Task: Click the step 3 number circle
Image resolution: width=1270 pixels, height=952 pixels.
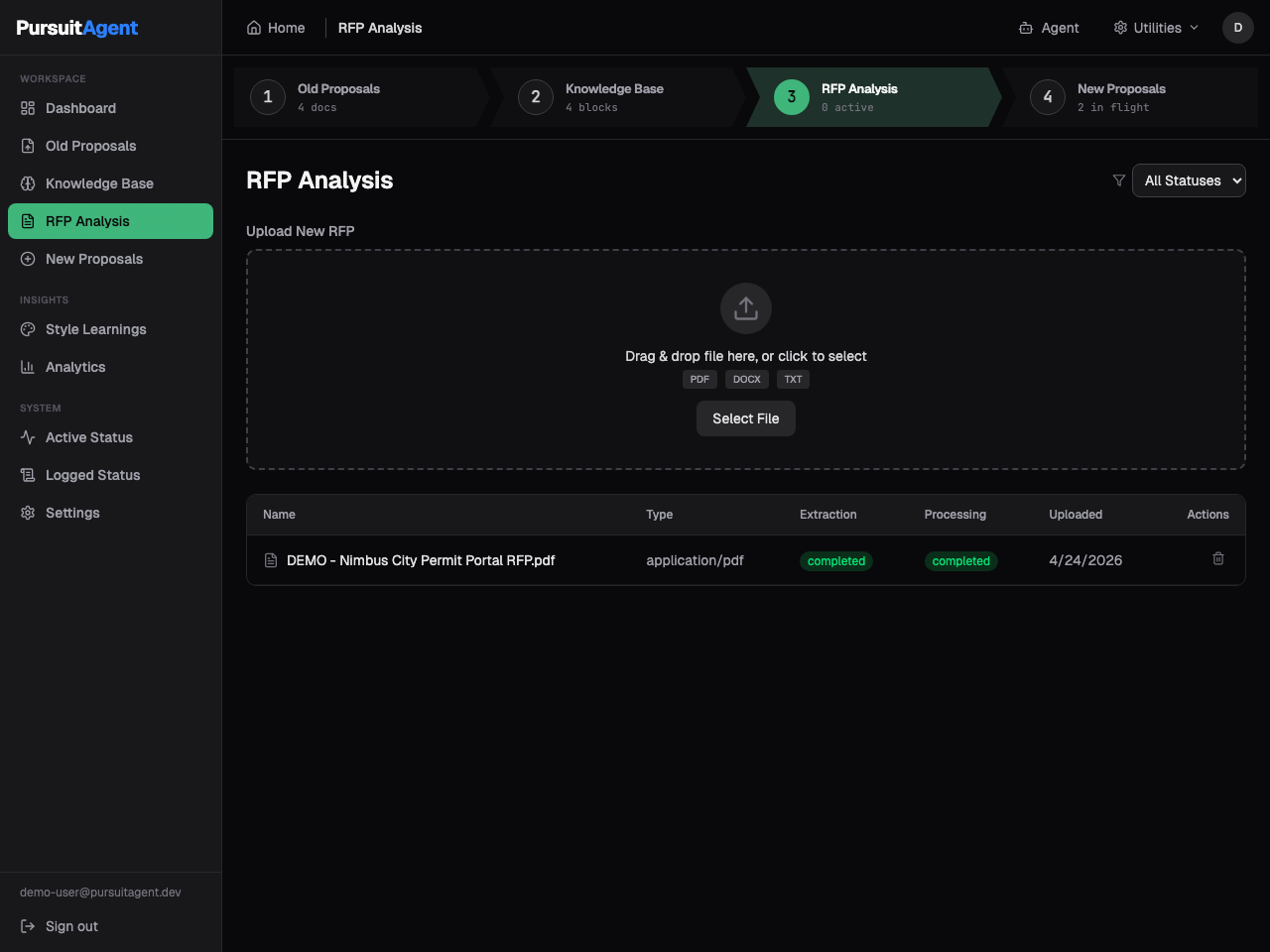Action: coord(792,97)
